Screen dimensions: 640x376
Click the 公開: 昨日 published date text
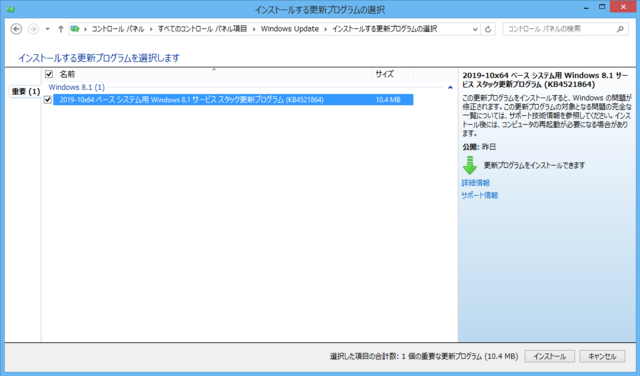pyautogui.click(x=479, y=147)
